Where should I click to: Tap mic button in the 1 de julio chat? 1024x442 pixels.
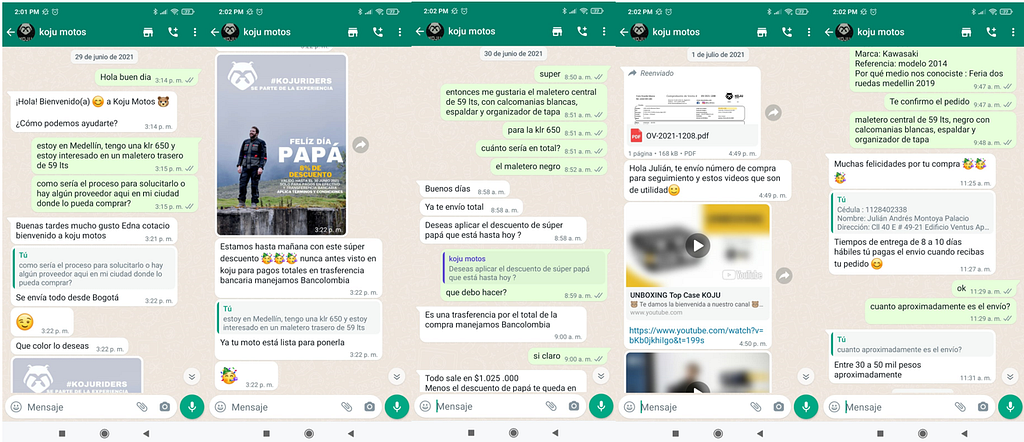pyautogui.click(x=806, y=406)
